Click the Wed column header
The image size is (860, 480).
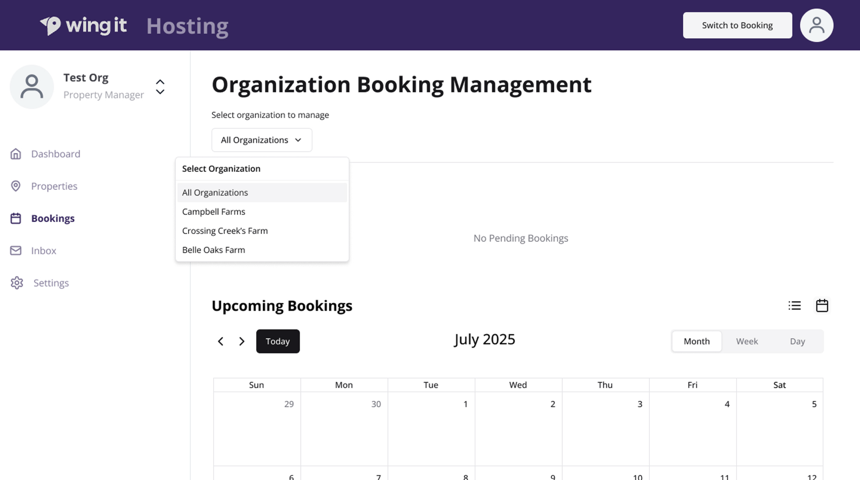tap(518, 385)
